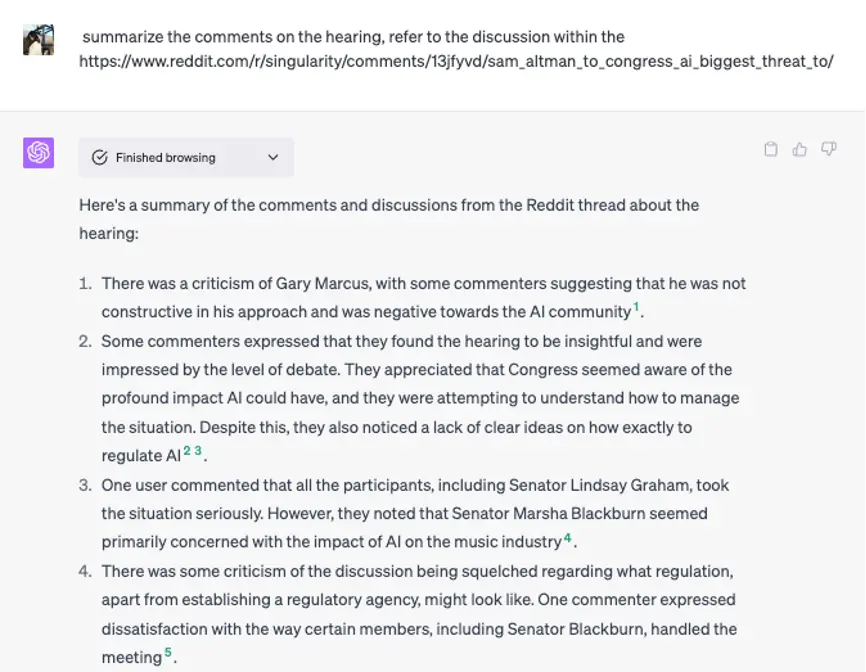
Task: Click the user profile picture
Action: point(39,39)
